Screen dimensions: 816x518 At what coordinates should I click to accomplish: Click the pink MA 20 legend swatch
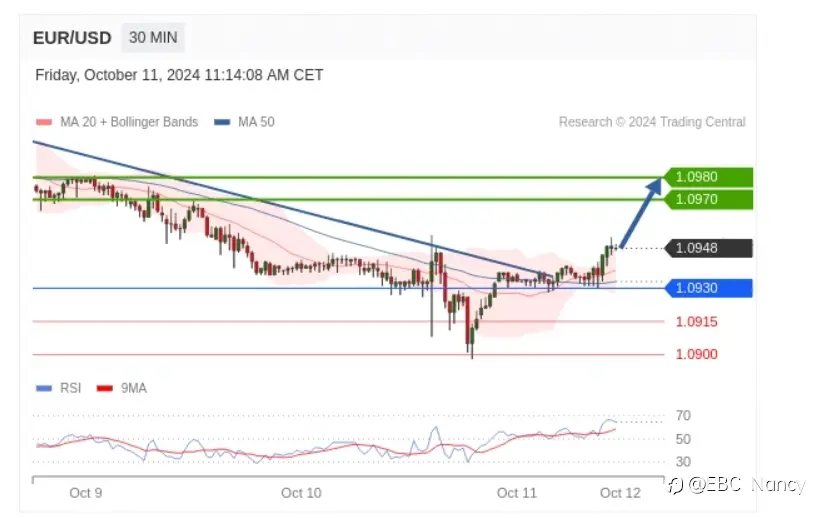click(x=44, y=122)
